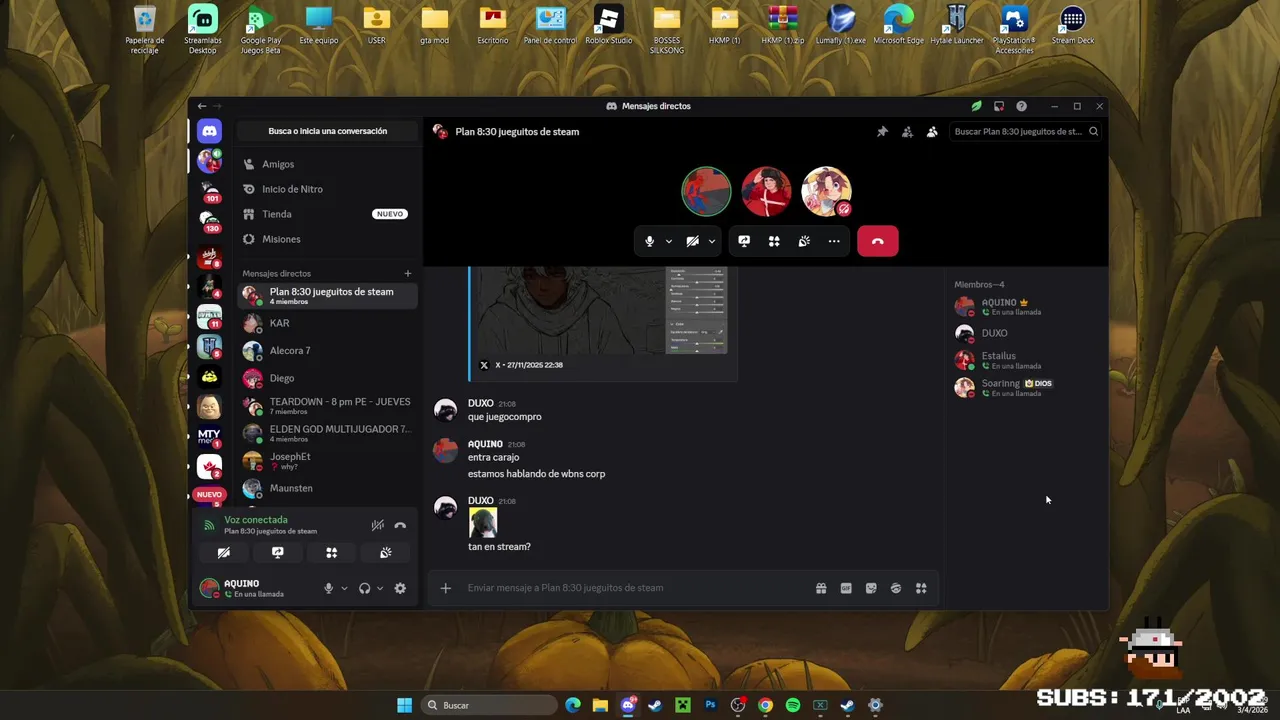Open ELDEN GOD MULTIJUGADOR group chat
The width and height of the screenshot is (1280, 720).
point(327,433)
